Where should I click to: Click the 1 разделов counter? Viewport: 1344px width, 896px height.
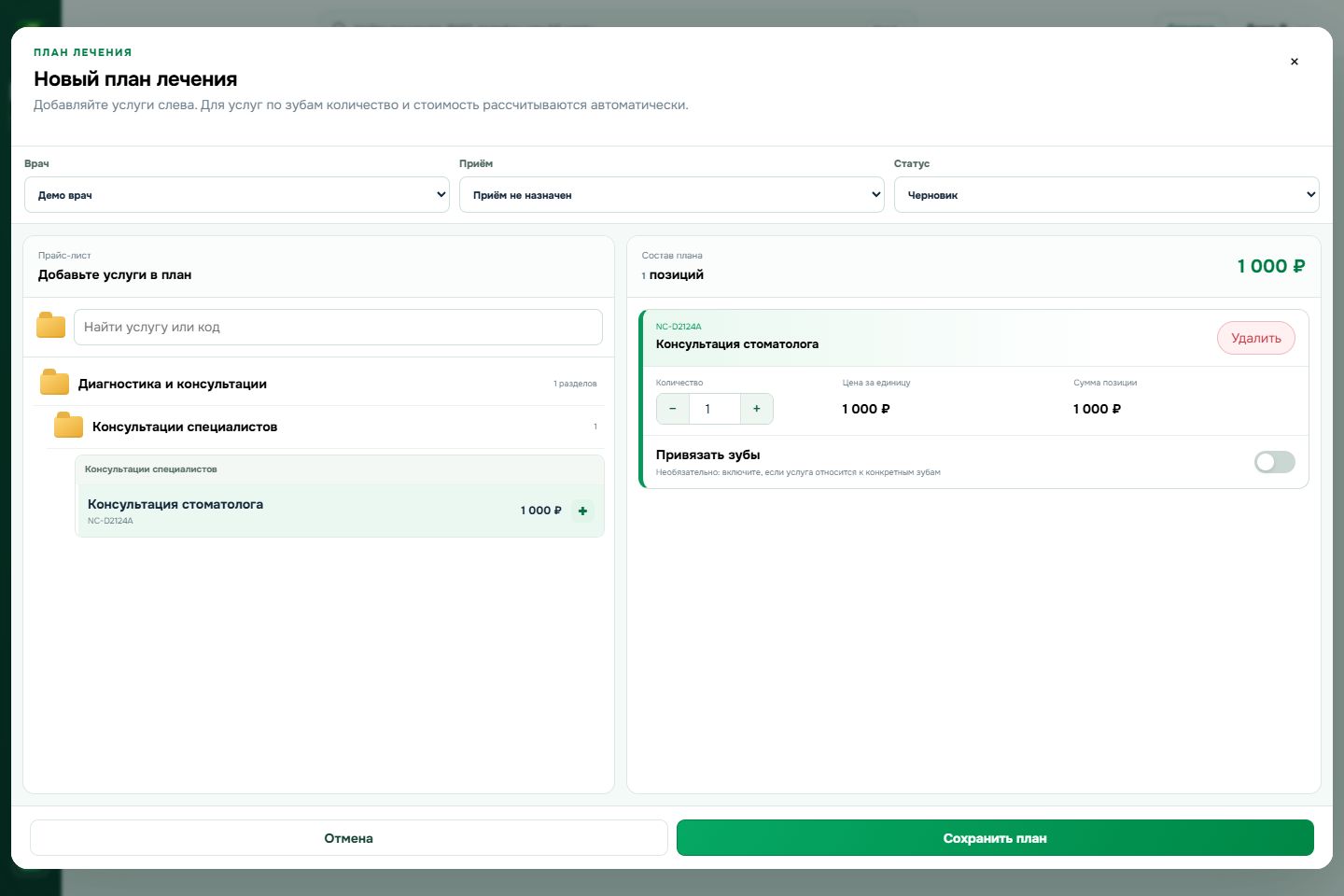point(575,384)
